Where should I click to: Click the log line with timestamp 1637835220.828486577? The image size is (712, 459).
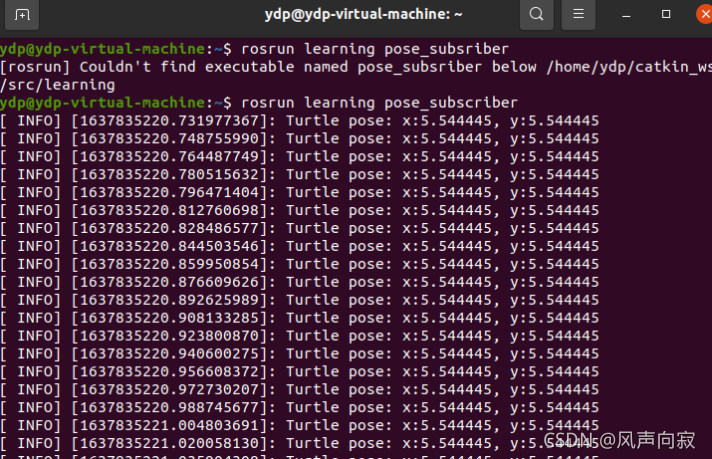coord(300,228)
